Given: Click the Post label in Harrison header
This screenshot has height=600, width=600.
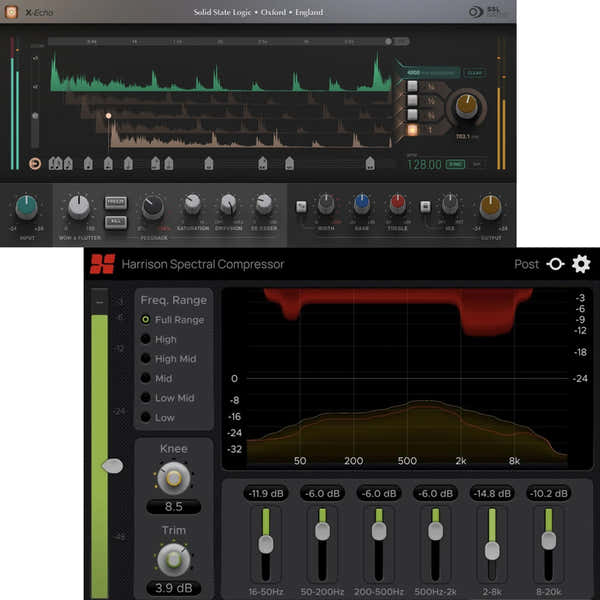Looking at the screenshot, I should click(526, 264).
